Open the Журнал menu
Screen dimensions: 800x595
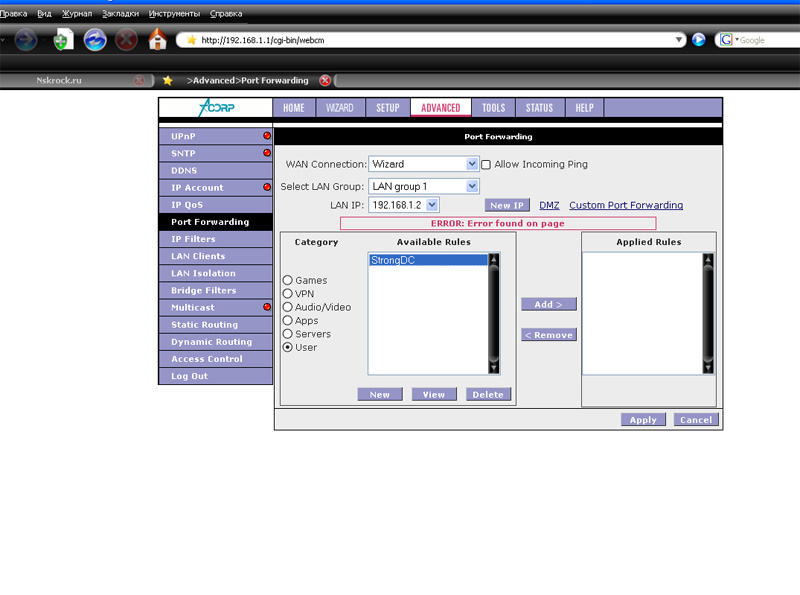77,14
